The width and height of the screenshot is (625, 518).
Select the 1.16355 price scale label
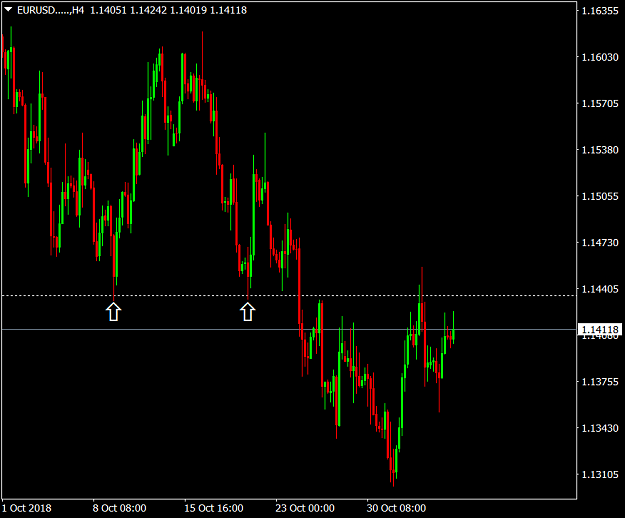(x=600, y=11)
